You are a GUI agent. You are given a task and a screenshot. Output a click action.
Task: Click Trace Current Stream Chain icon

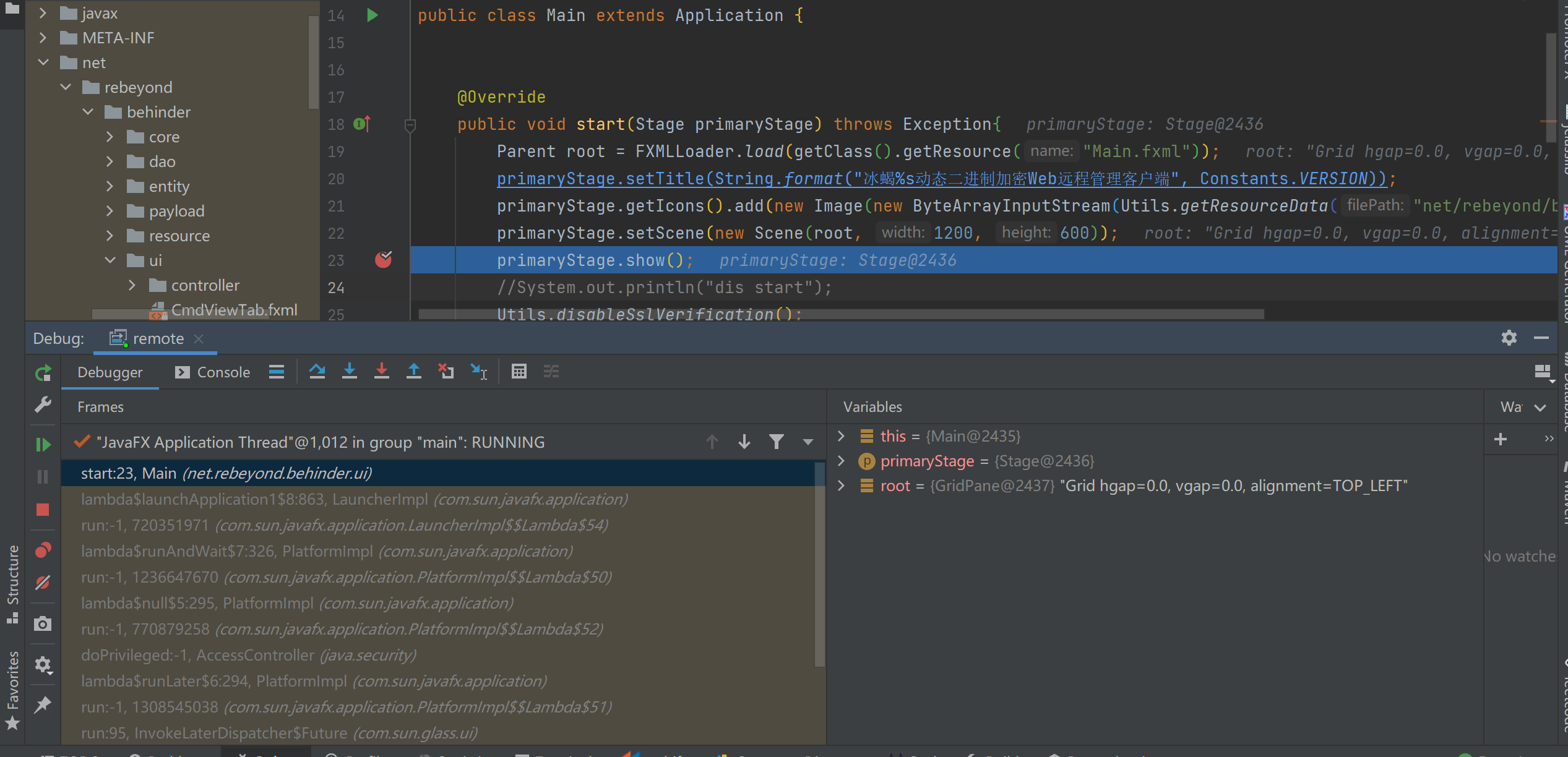551,372
